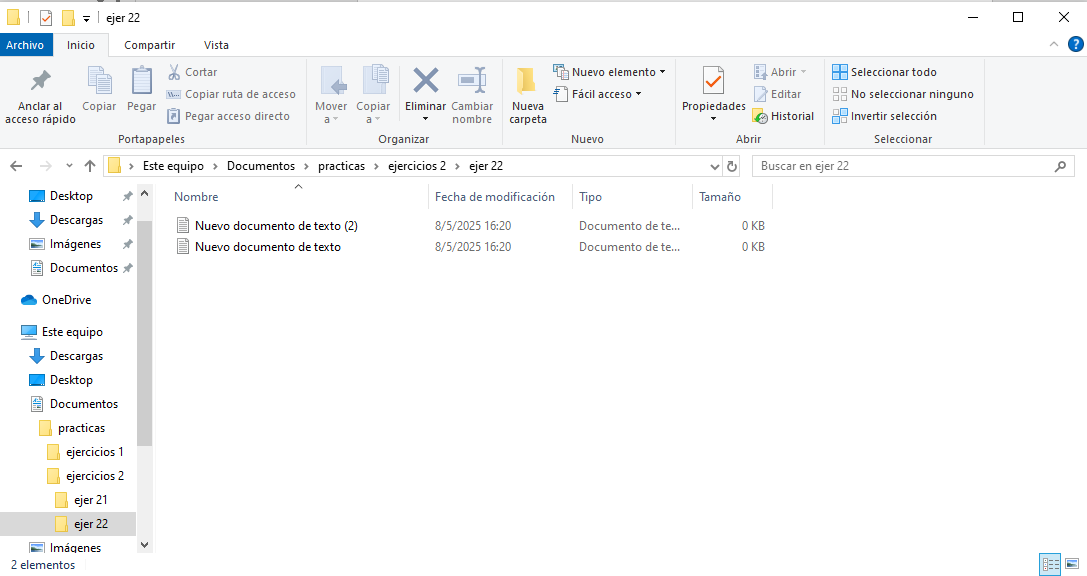Expand address bar history dropdown arrow
The width and height of the screenshot is (1087, 576).
[714, 166]
